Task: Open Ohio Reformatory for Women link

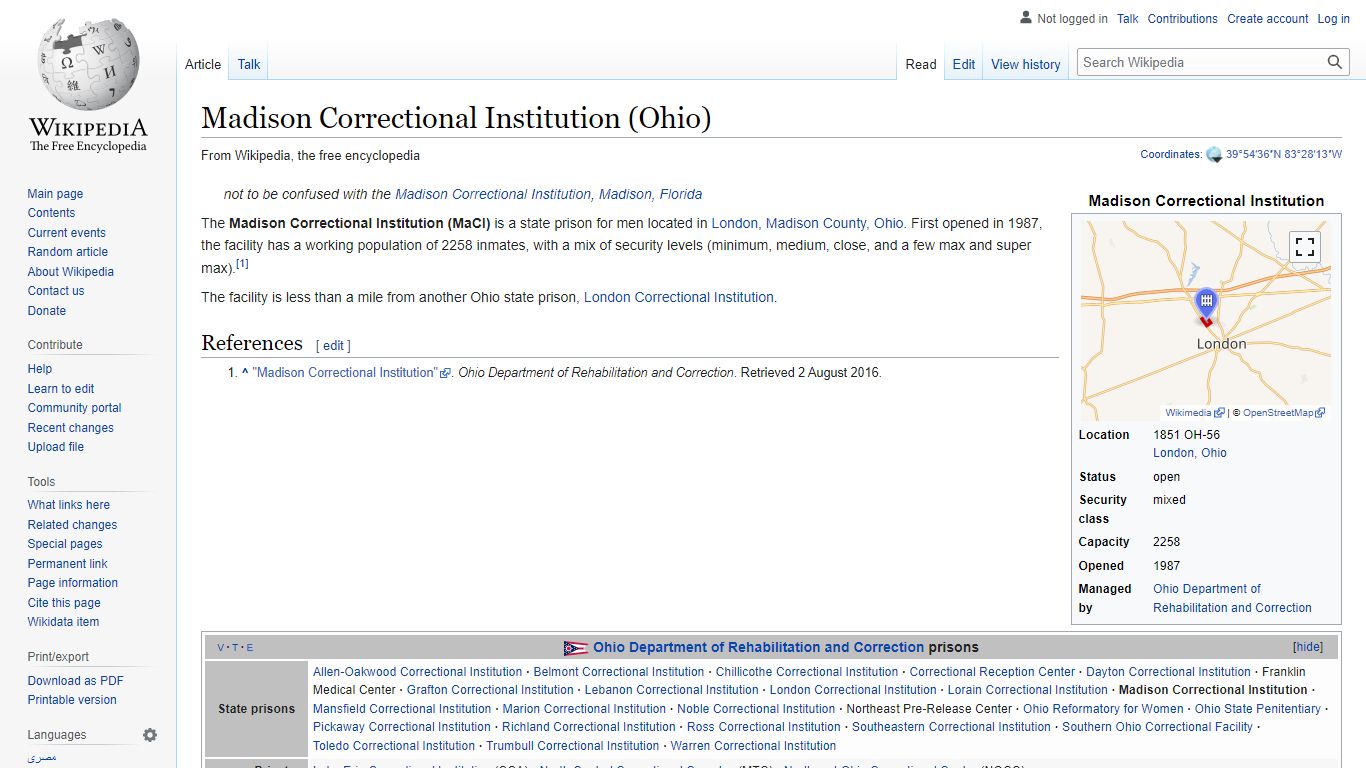Action: [1103, 709]
